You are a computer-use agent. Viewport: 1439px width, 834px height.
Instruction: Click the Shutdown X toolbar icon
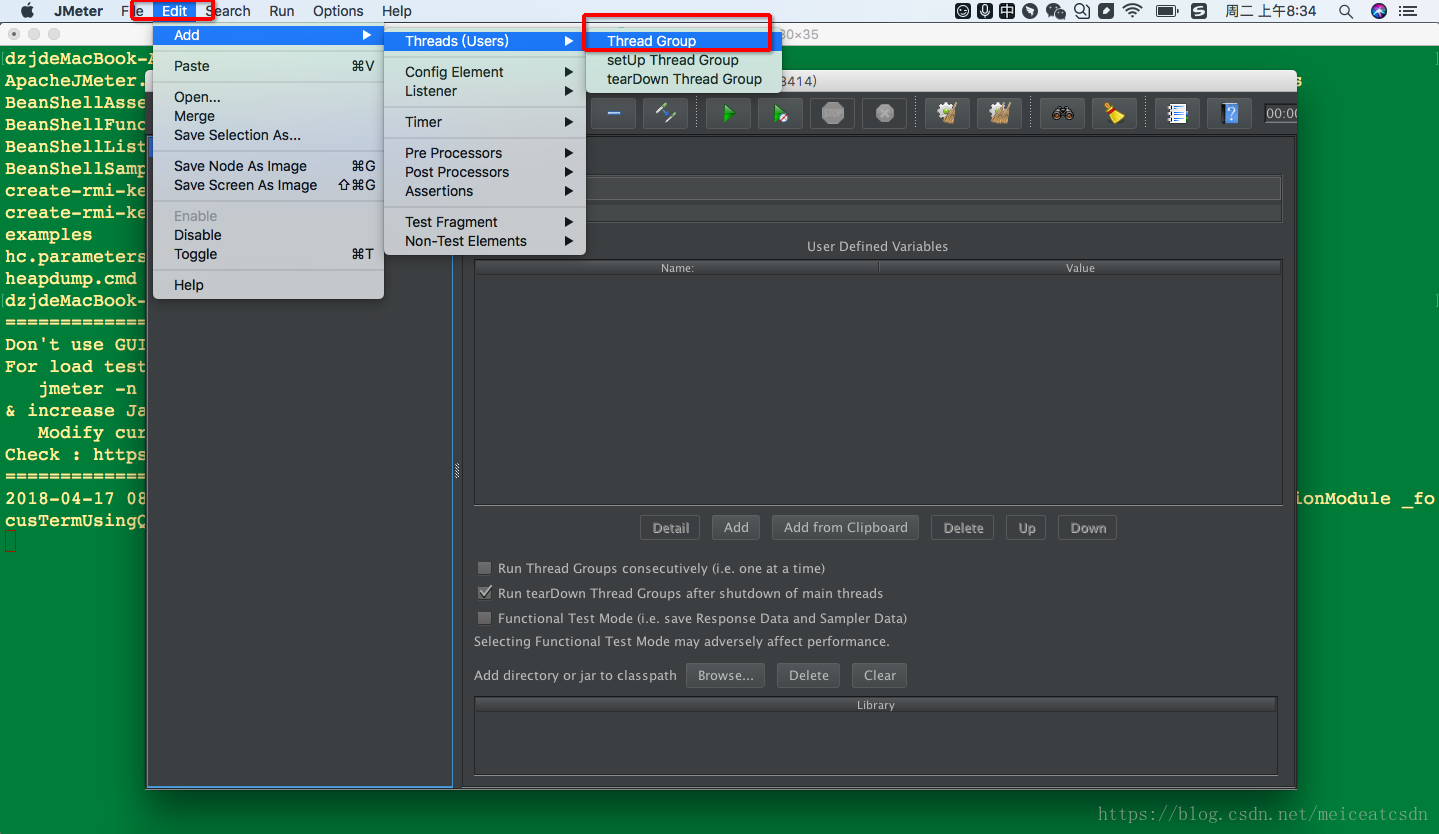884,113
